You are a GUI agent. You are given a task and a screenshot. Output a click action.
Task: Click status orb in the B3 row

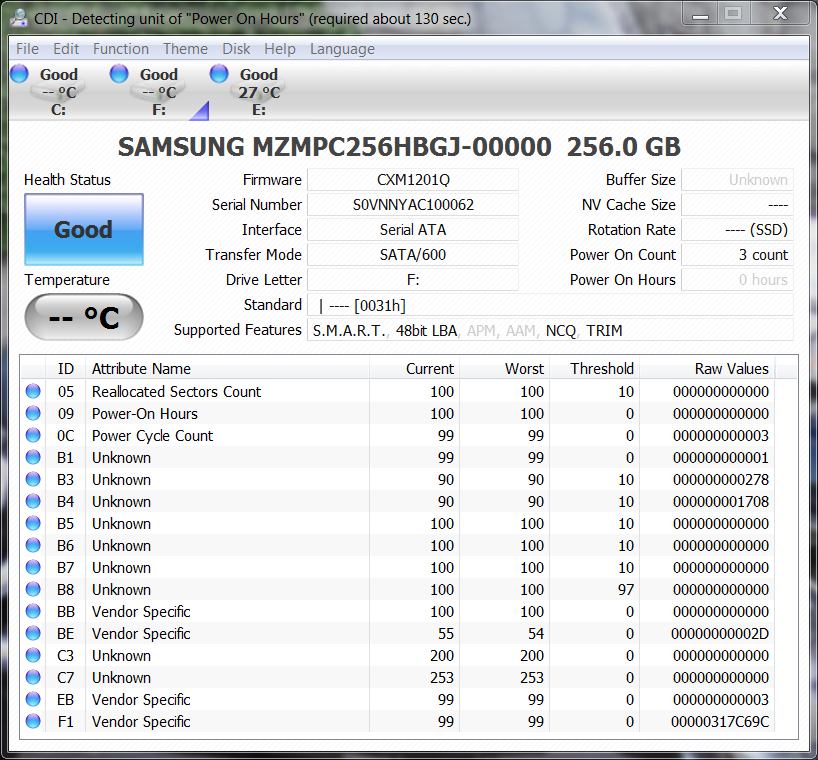(x=33, y=479)
